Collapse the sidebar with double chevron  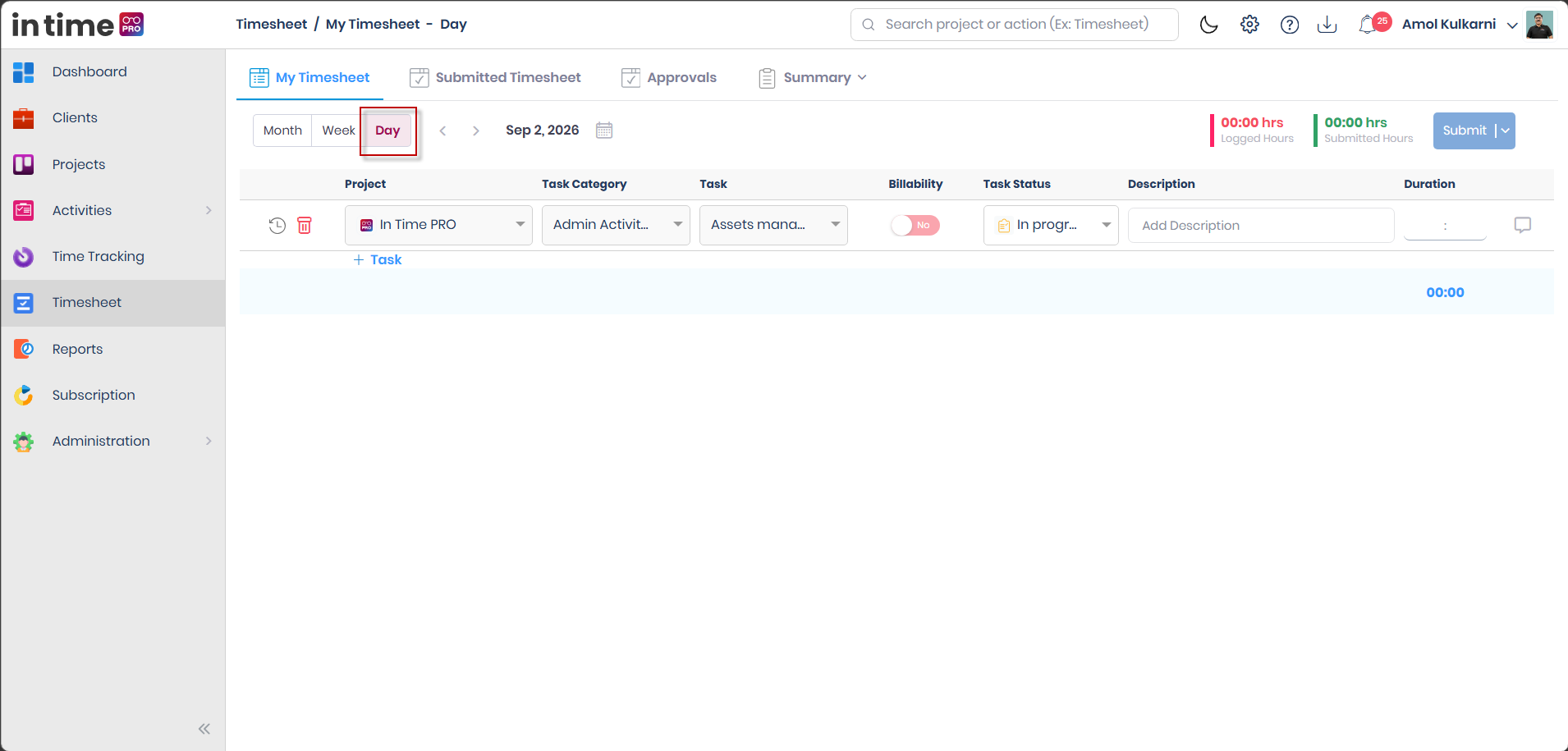tap(204, 729)
